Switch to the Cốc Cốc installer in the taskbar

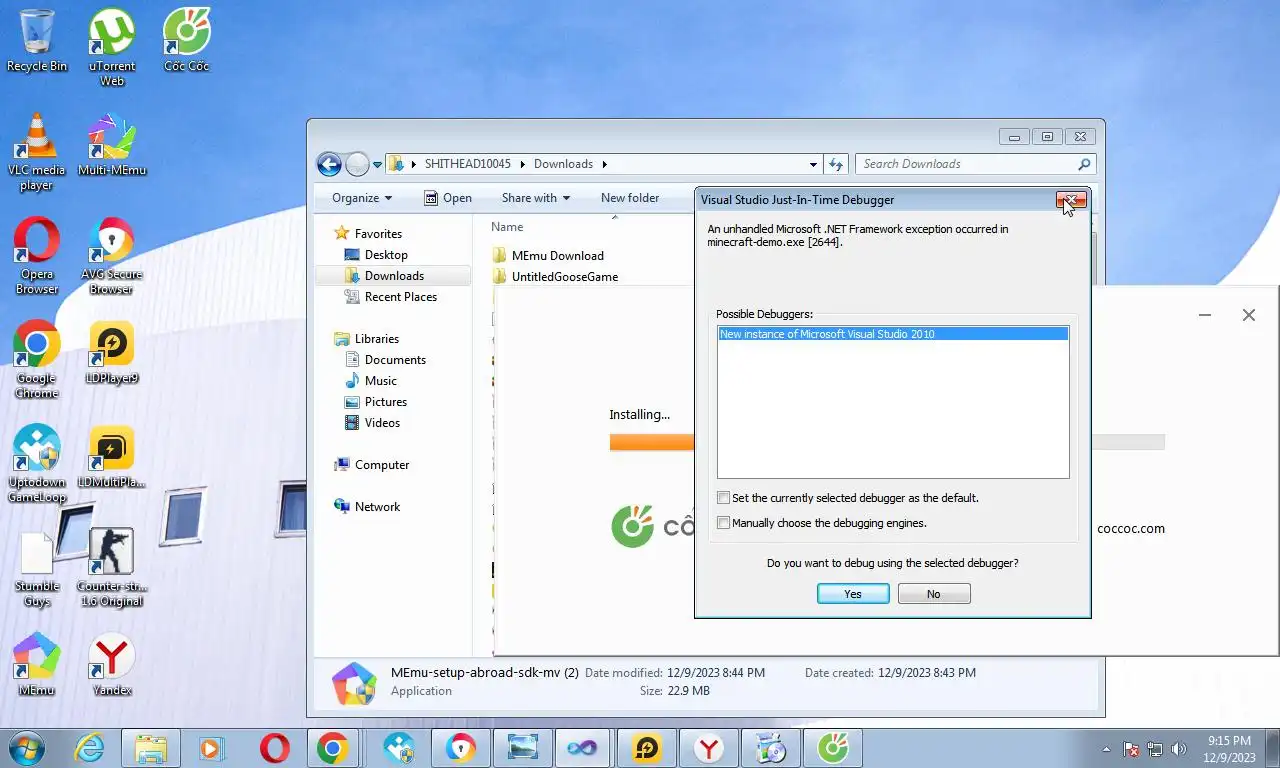coord(833,748)
